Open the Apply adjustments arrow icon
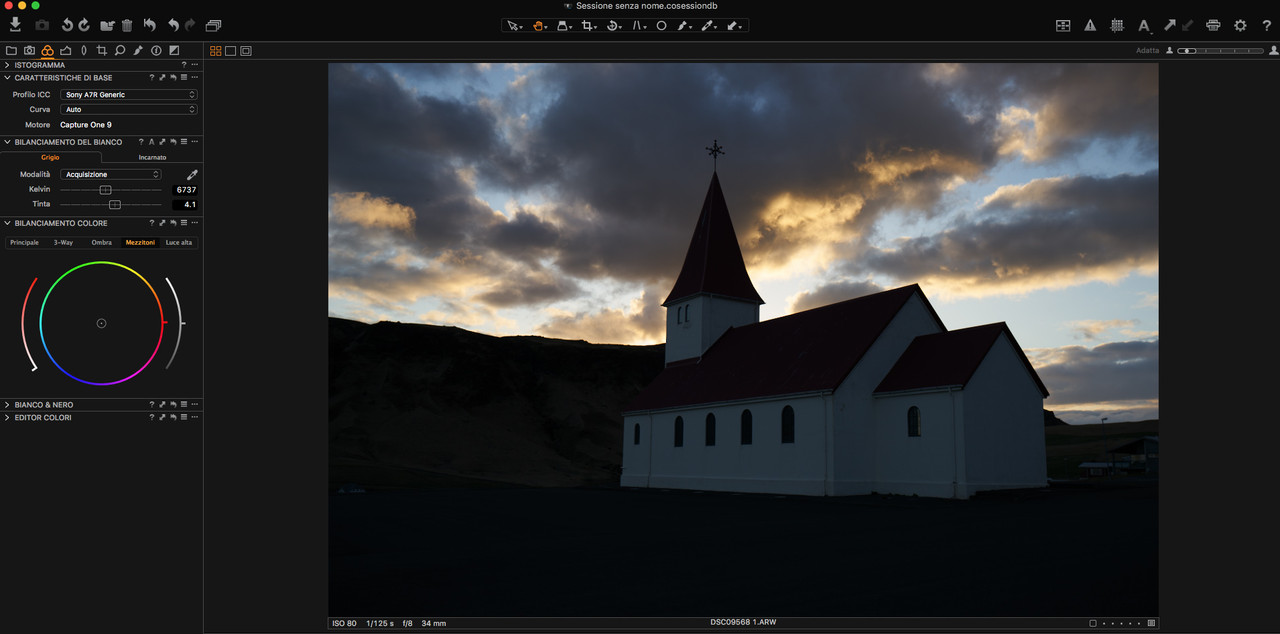Viewport: 1280px width, 634px height. (1187, 25)
